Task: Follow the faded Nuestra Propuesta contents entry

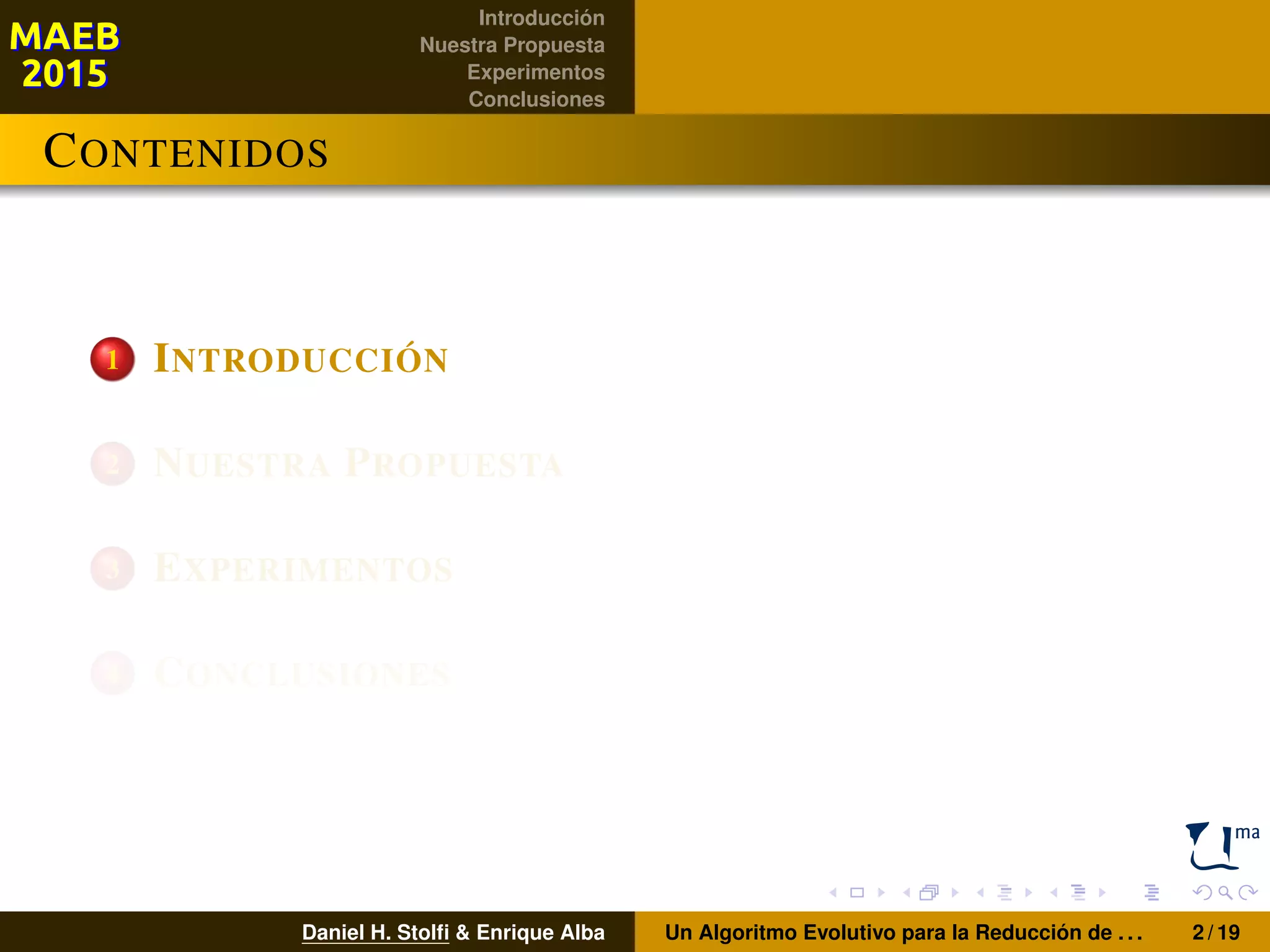Action: click(x=358, y=463)
